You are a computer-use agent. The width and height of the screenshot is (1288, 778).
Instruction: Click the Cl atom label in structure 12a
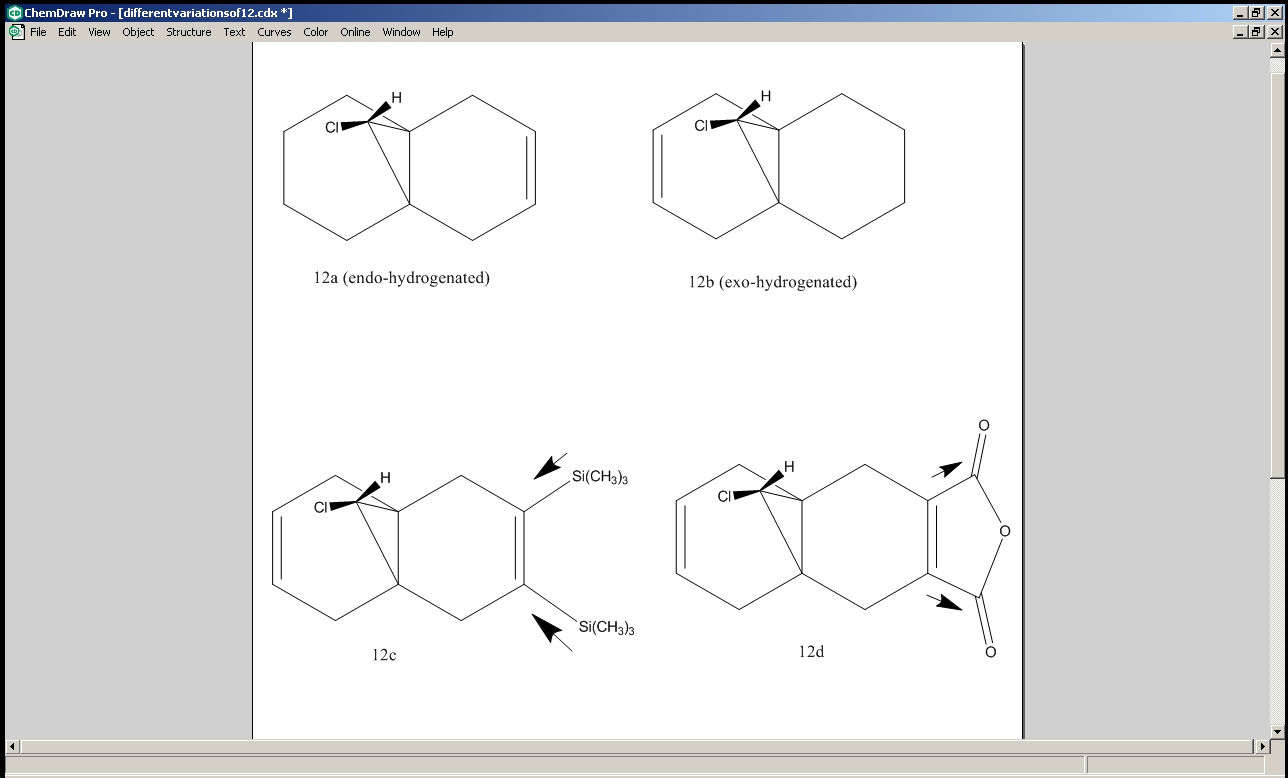click(x=332, y=127)
